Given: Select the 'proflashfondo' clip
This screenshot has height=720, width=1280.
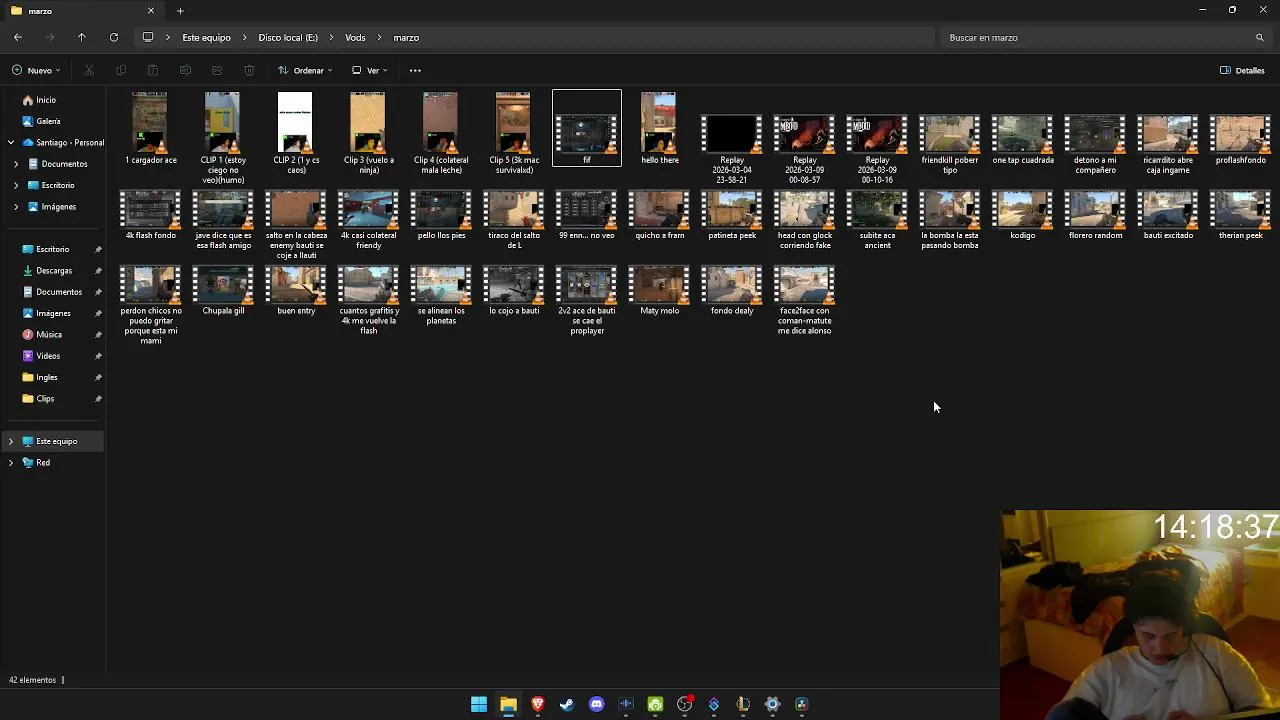Looking at the screenshot, I should [x=1241, y=140].
